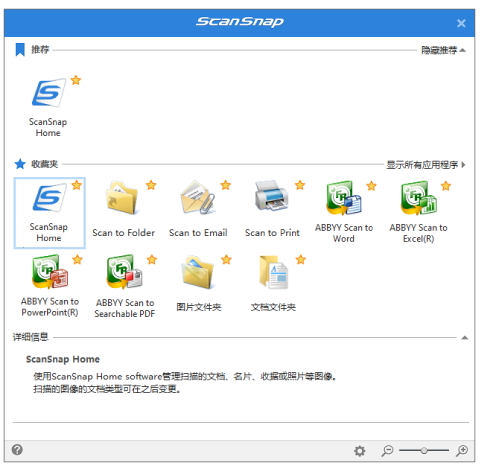Open settings with the gear icon

(x=359, y=451)
